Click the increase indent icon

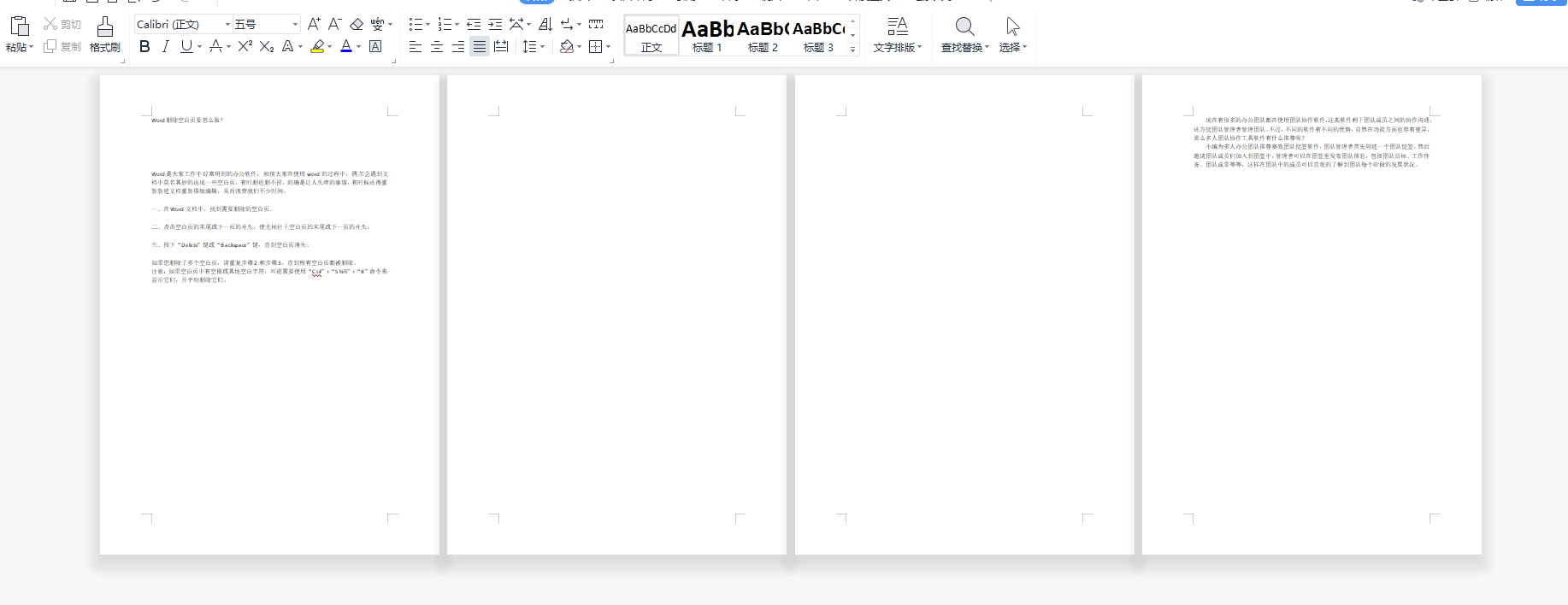coord(495,24)
